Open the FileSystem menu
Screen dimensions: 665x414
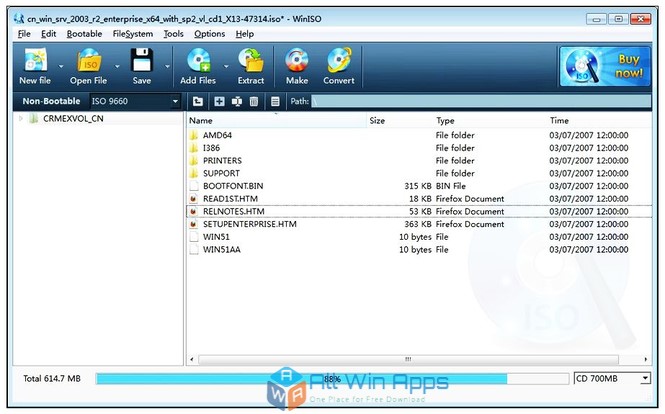pos(133,34)
